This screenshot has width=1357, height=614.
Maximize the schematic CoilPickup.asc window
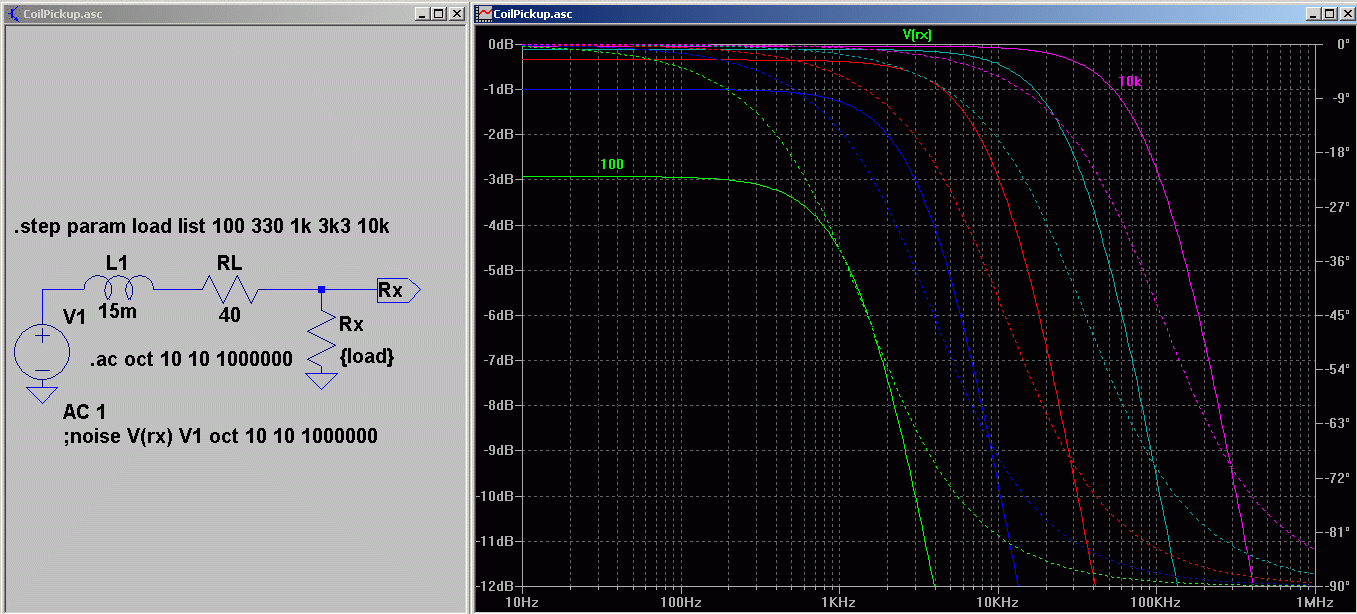pos(439,13)
